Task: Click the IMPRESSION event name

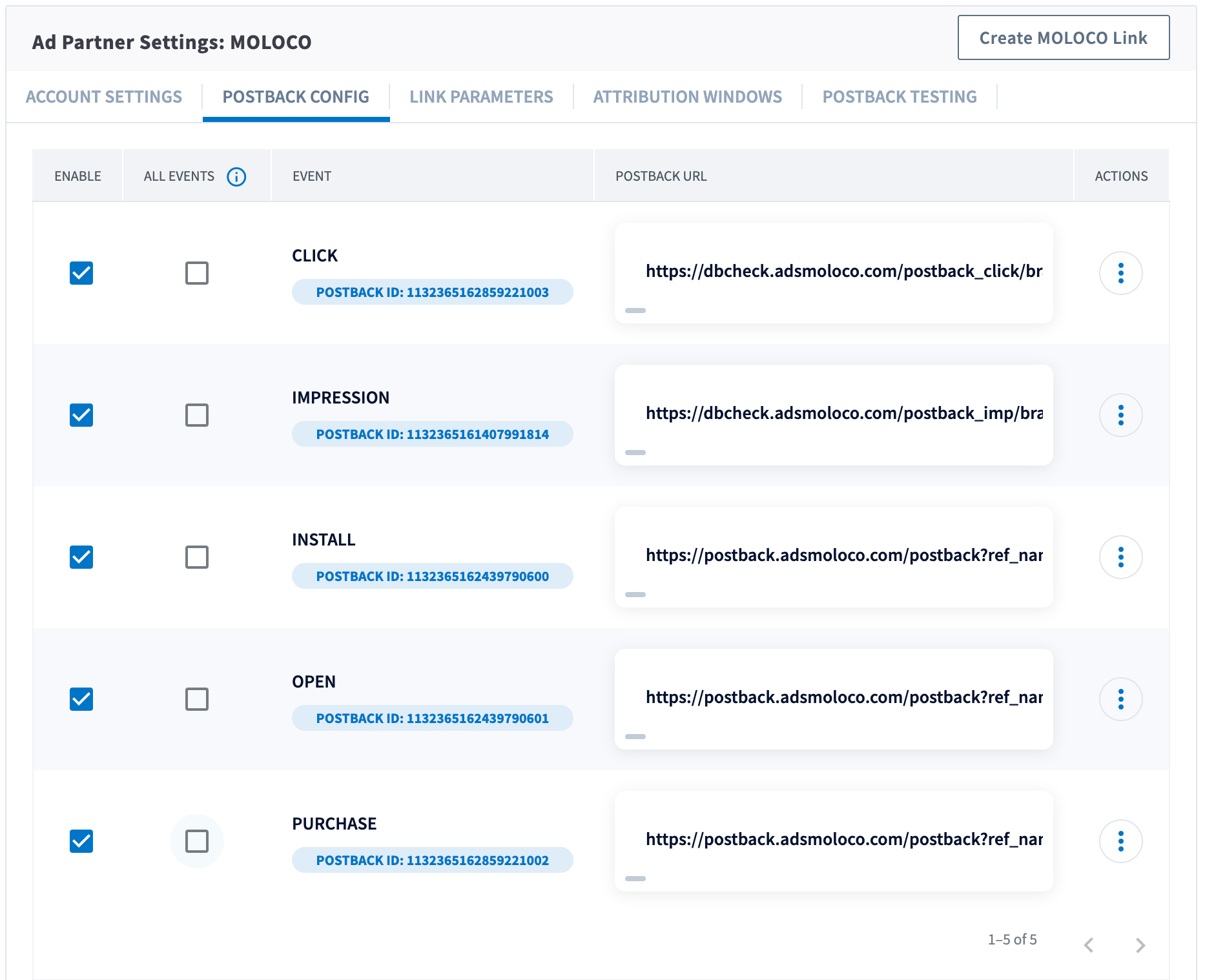Action: [x=340, y=398]
